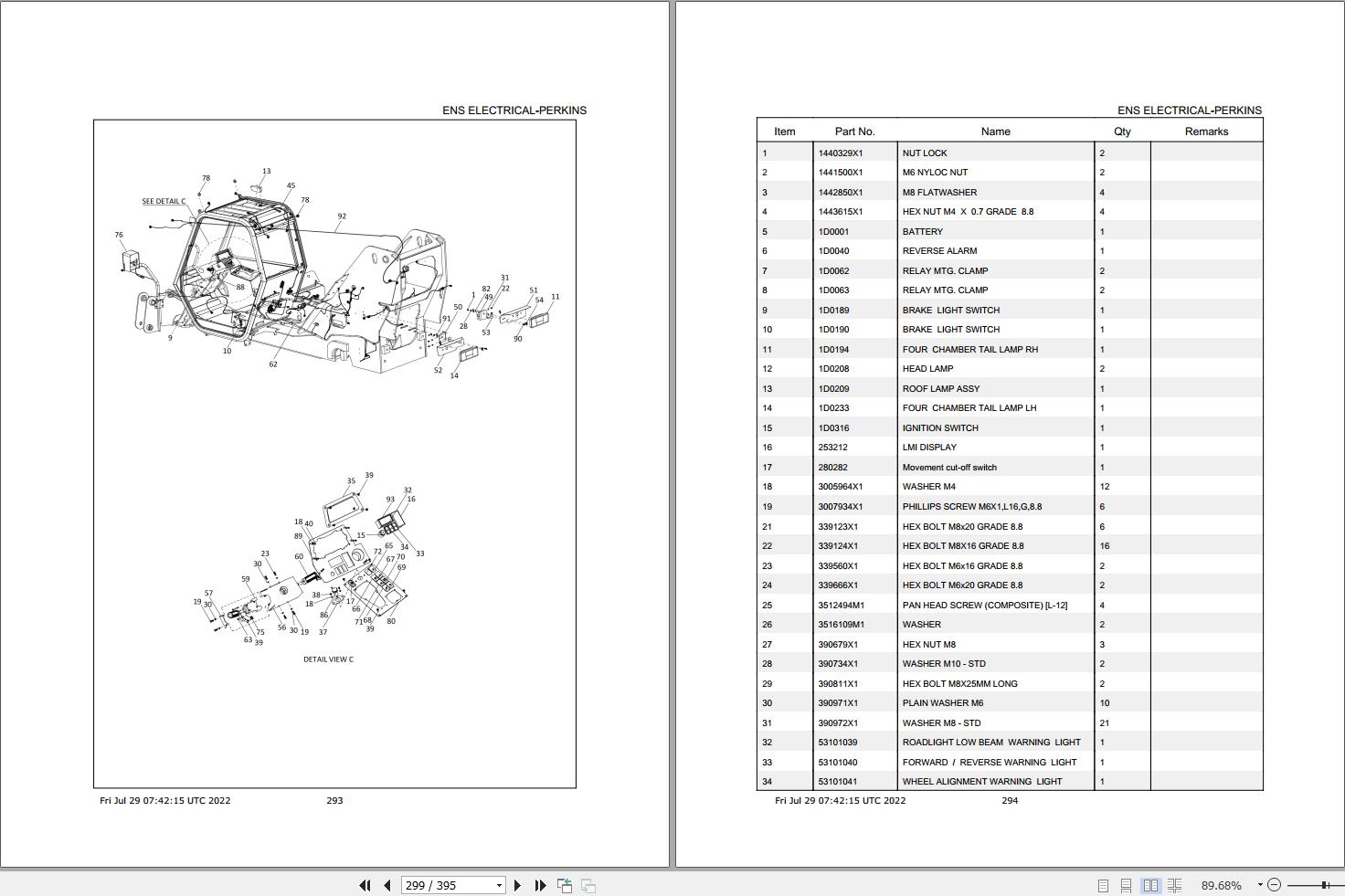Screen dimensions: 1345x896
Task: Click the ENS ELECTRICAL-PERKINS heading on page 294
Action: (x=1190, y=110)
